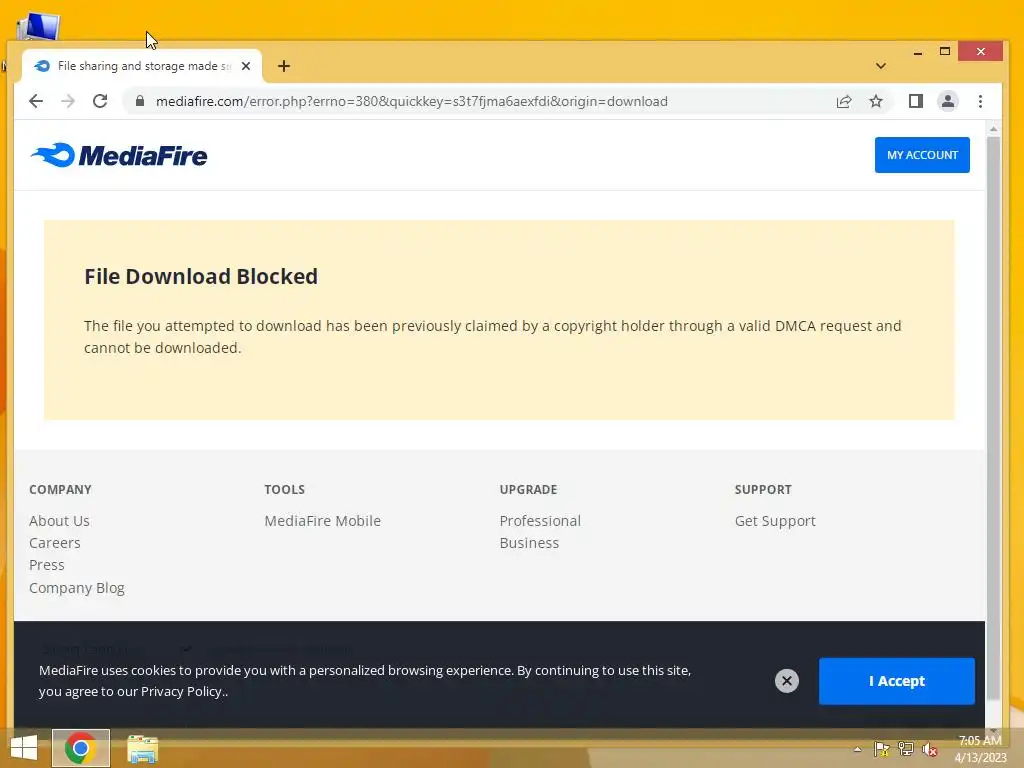Maximize the Chrome window
This screenshot has height=768, width=1024.
(944, 52)
